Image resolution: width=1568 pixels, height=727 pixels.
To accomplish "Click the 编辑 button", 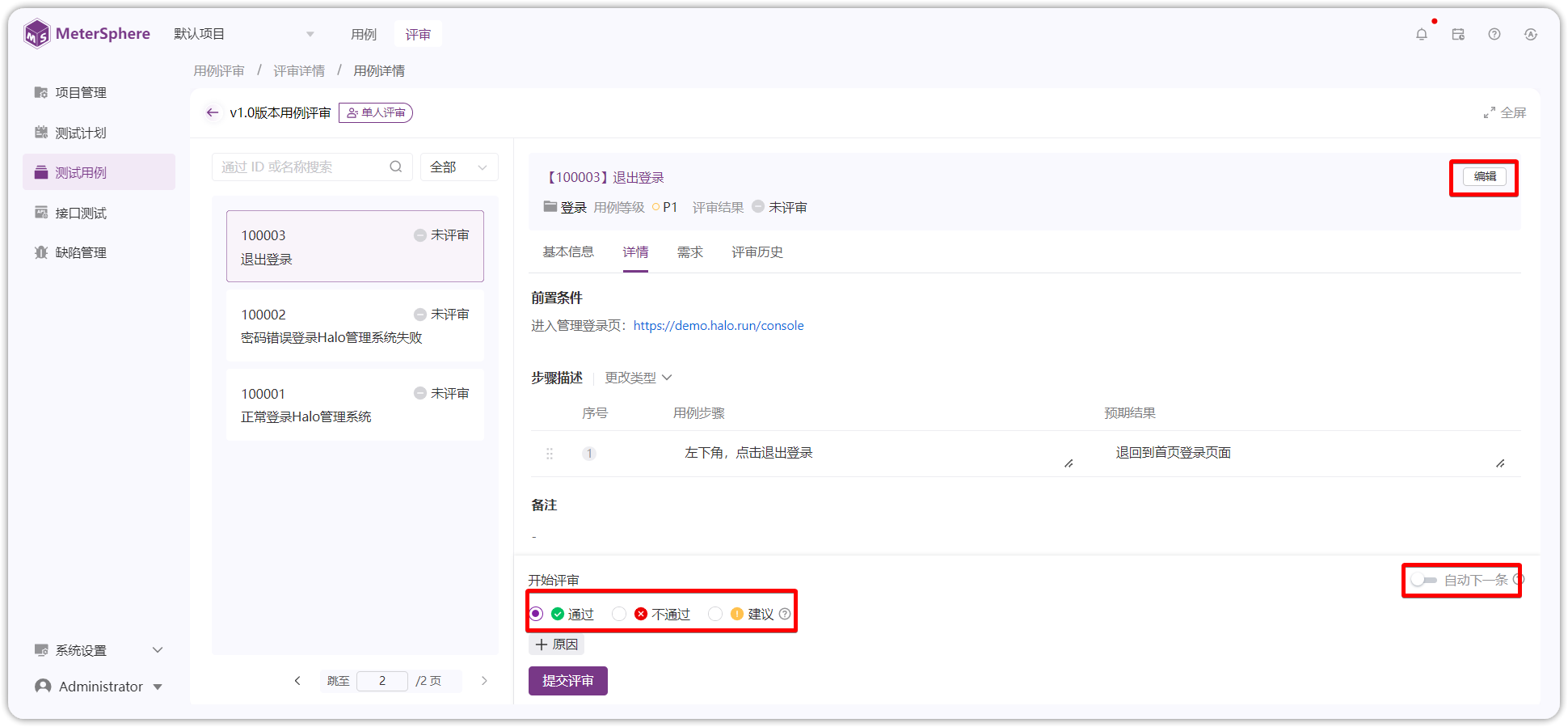I will point(1485,176).
